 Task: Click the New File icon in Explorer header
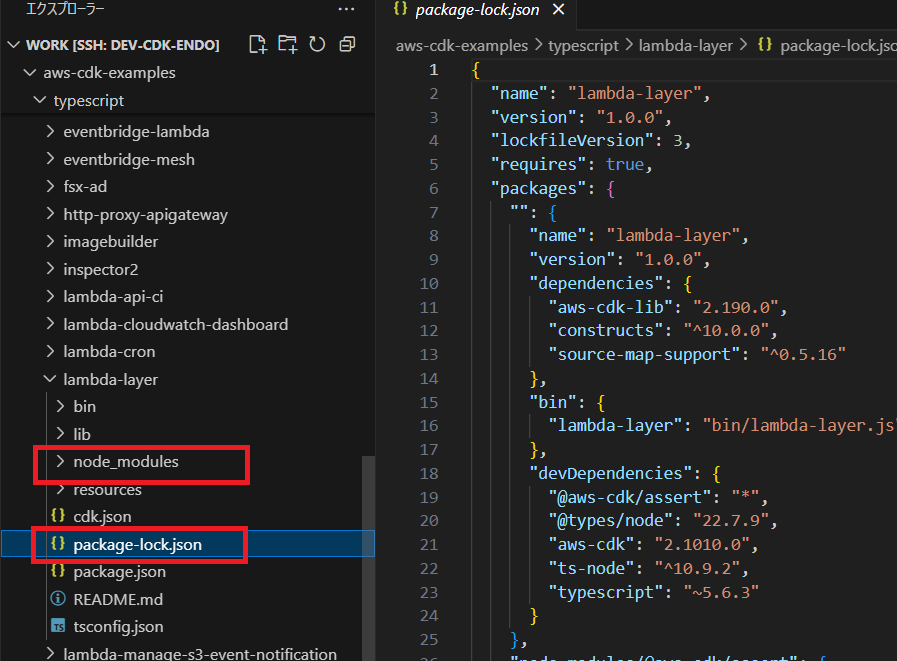tap(258, 44)
